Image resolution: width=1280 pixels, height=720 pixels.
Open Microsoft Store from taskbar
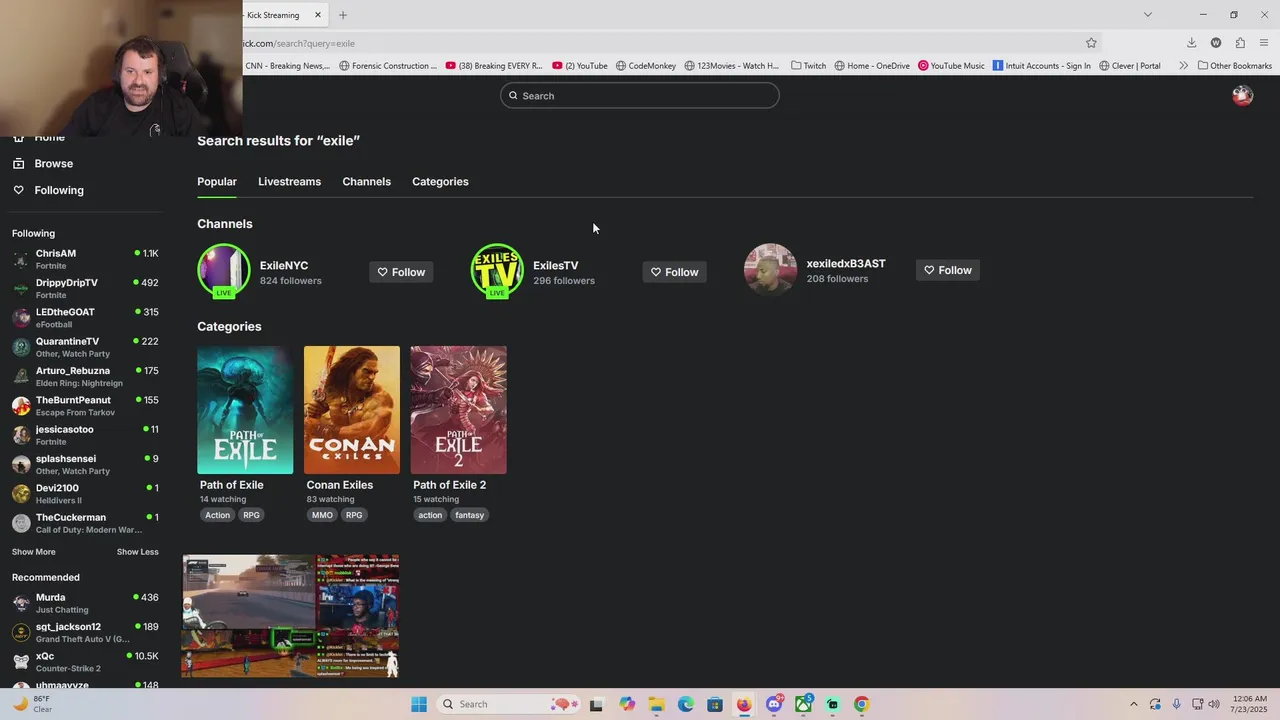[715, 704]
